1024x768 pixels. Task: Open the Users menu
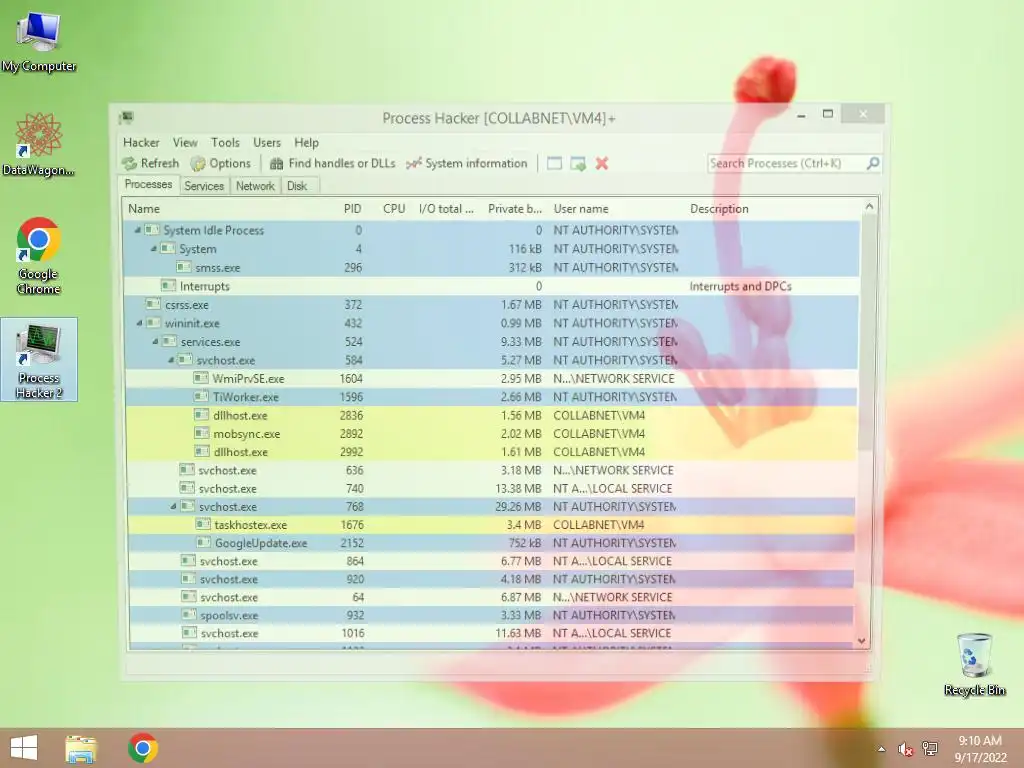(266, 142)
